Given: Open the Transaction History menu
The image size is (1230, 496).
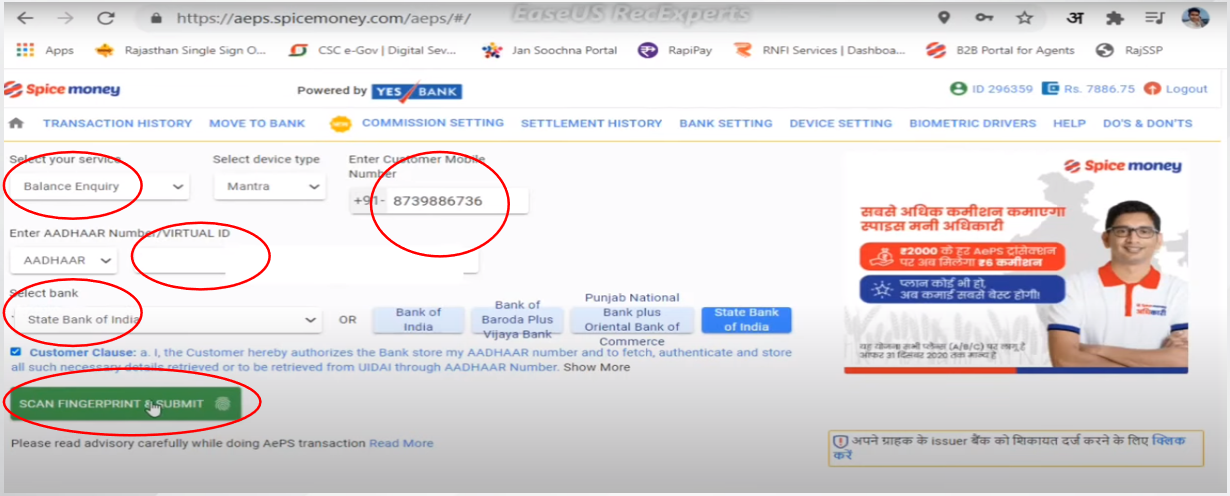Looking at the screenshot, I should tap(117, 123).
